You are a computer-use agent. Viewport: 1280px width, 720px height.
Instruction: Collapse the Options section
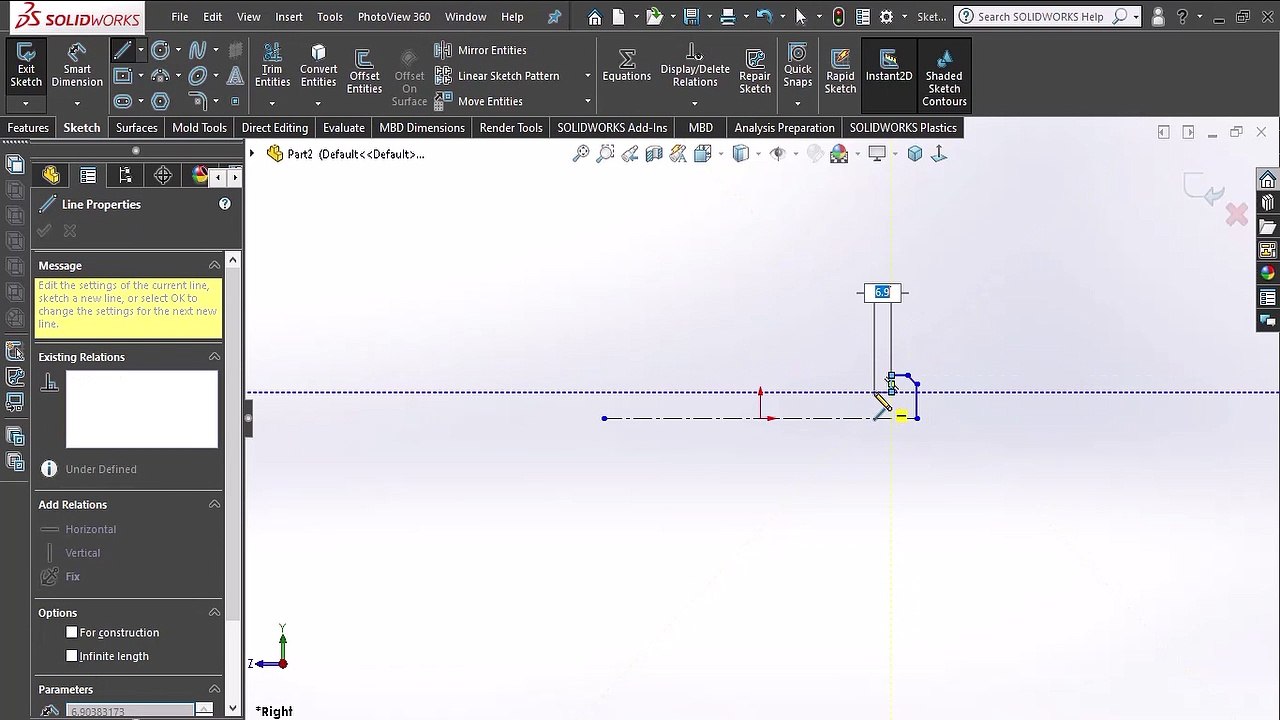click(214, 613)
